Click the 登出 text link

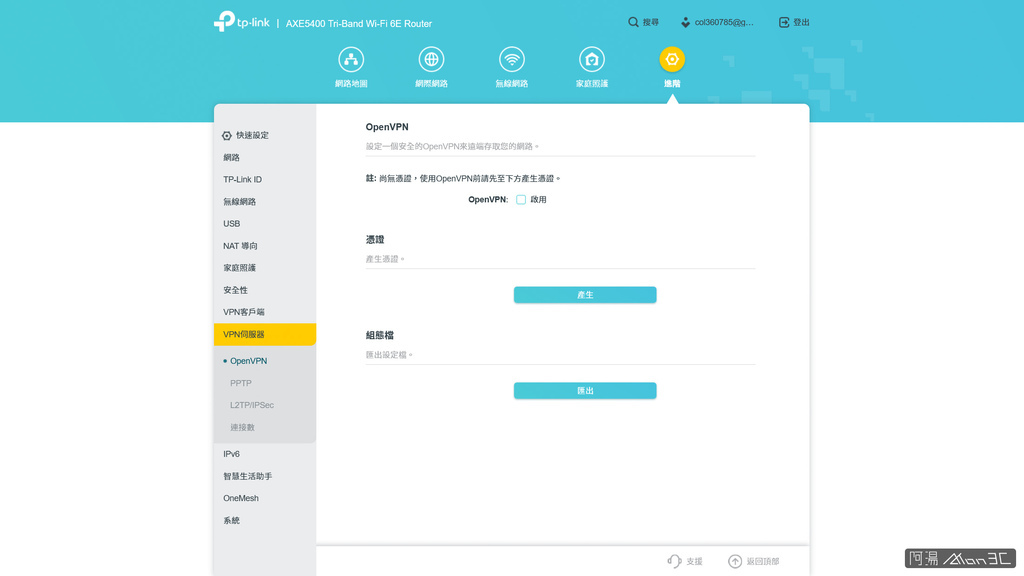801,22
